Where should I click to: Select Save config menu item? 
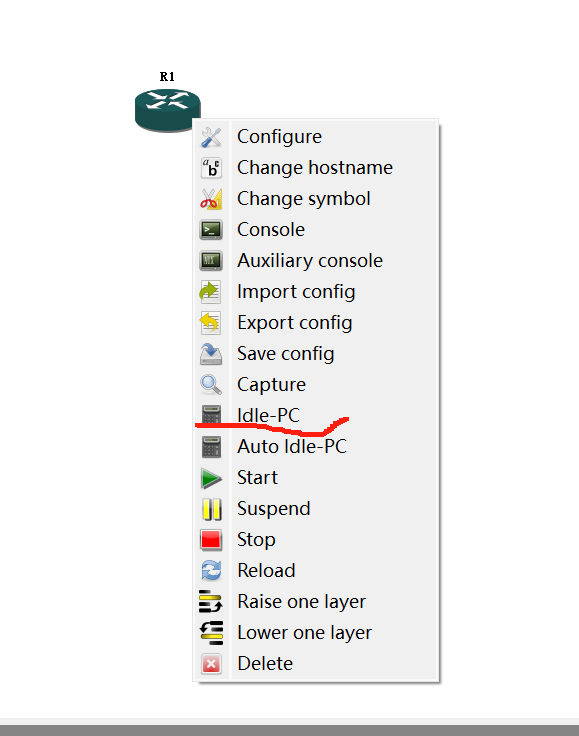point(286,354)
